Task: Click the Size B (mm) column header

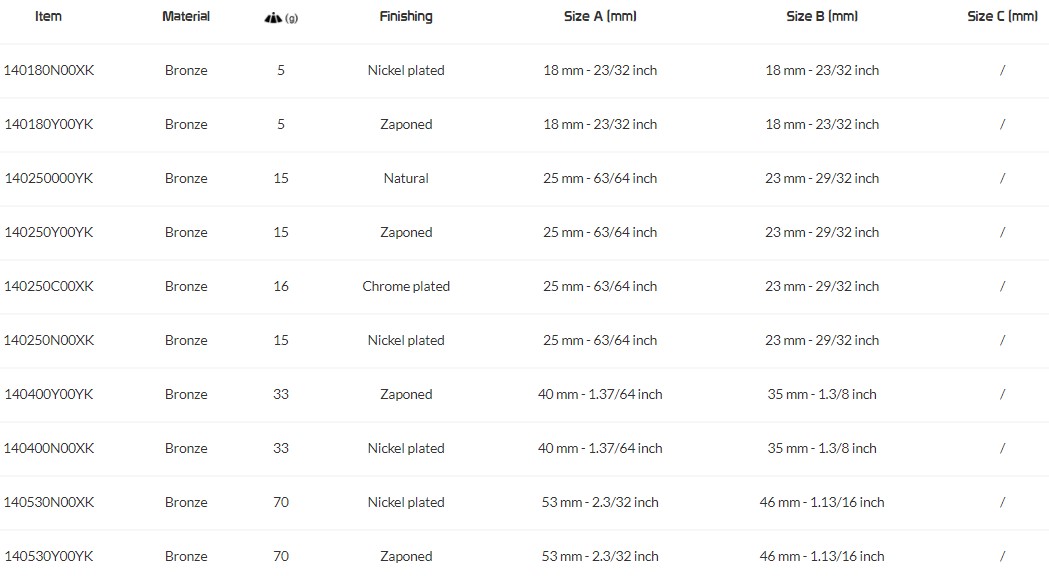Action: (x=822, y=16)
